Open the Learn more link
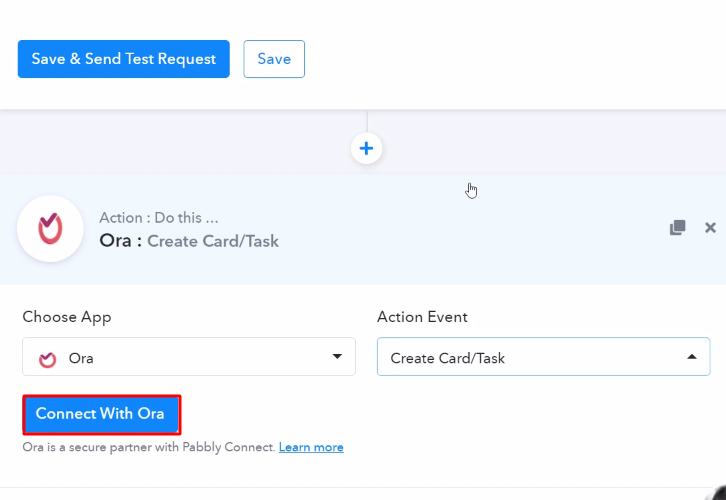 pyautogui.click(x=311, y=447)
